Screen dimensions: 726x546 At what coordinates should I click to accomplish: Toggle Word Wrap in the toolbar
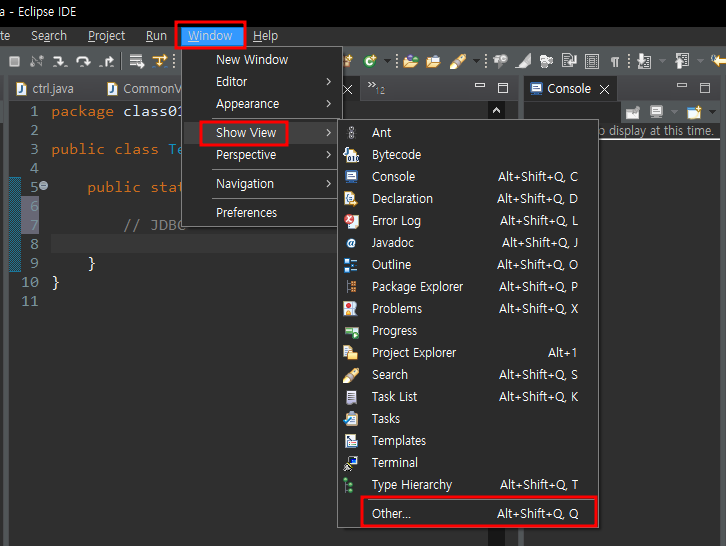tap(569, 61)
